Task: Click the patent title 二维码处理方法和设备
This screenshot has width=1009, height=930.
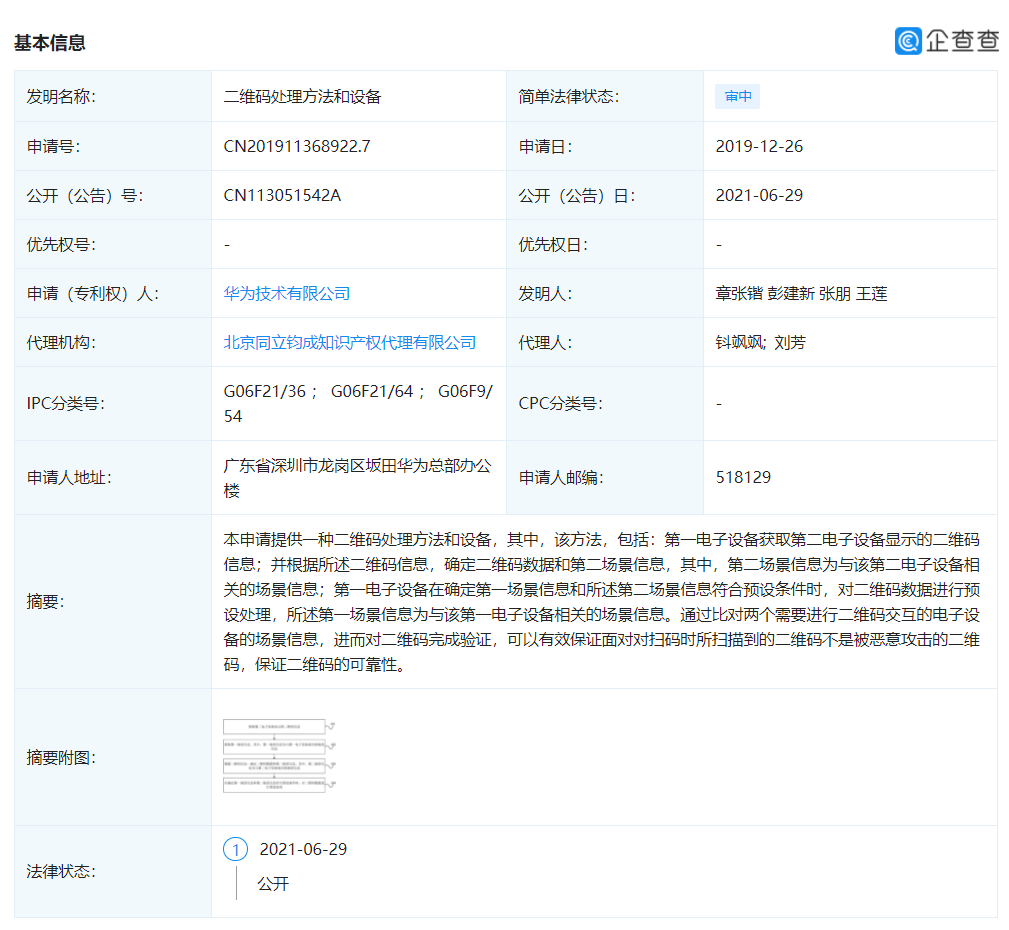Action: [302, 97]
